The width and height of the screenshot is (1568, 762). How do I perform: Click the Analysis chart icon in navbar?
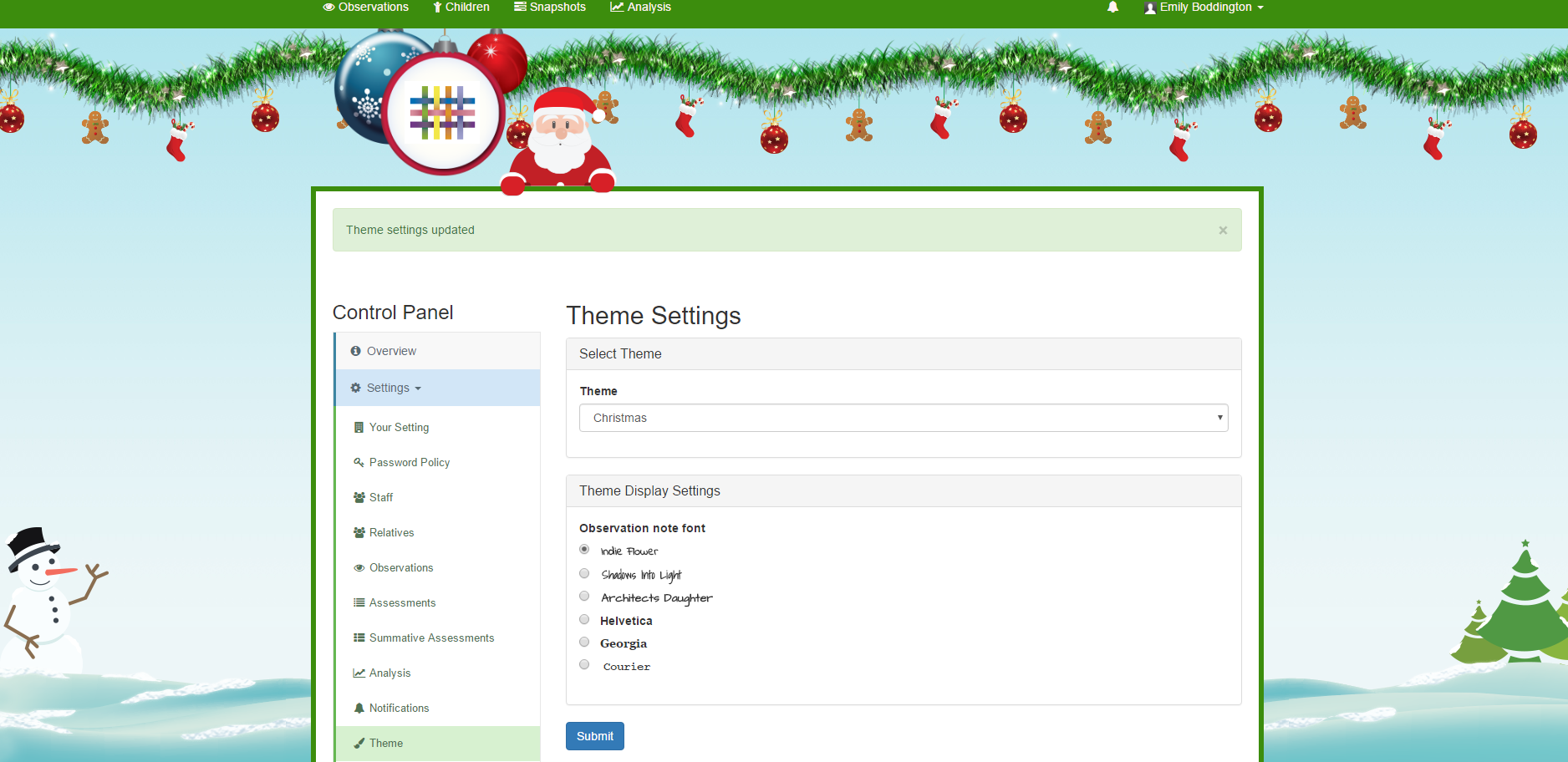[x=617, y=7]
